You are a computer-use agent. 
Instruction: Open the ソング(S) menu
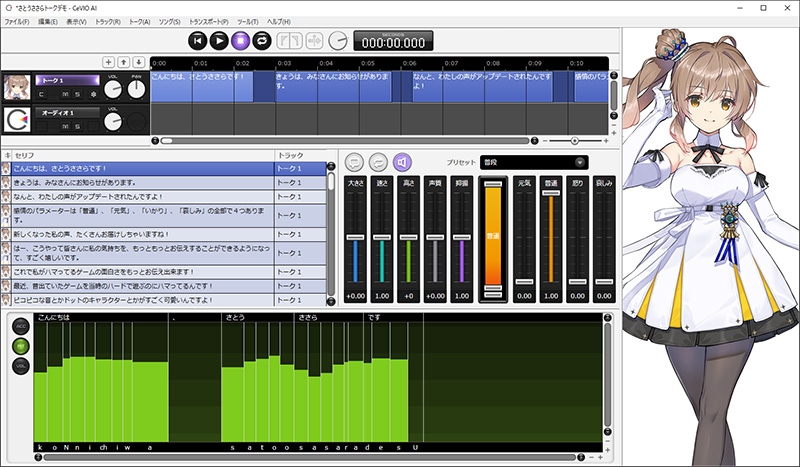[169, 22]
